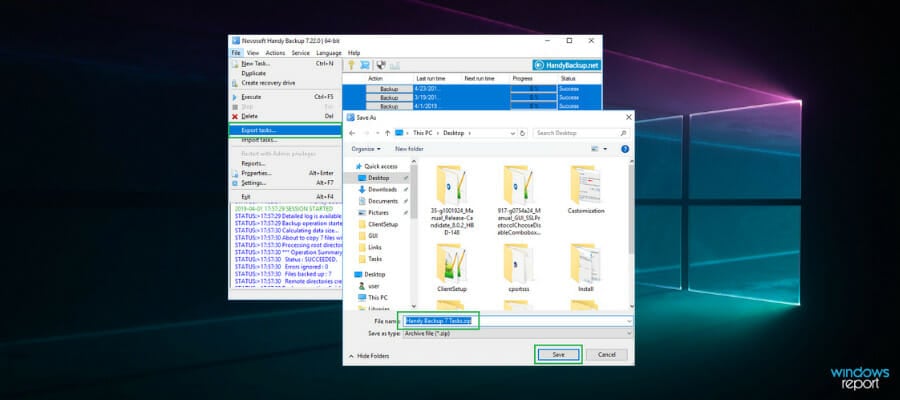Open the File menu in Handy Backup

[x=236, y=53]
